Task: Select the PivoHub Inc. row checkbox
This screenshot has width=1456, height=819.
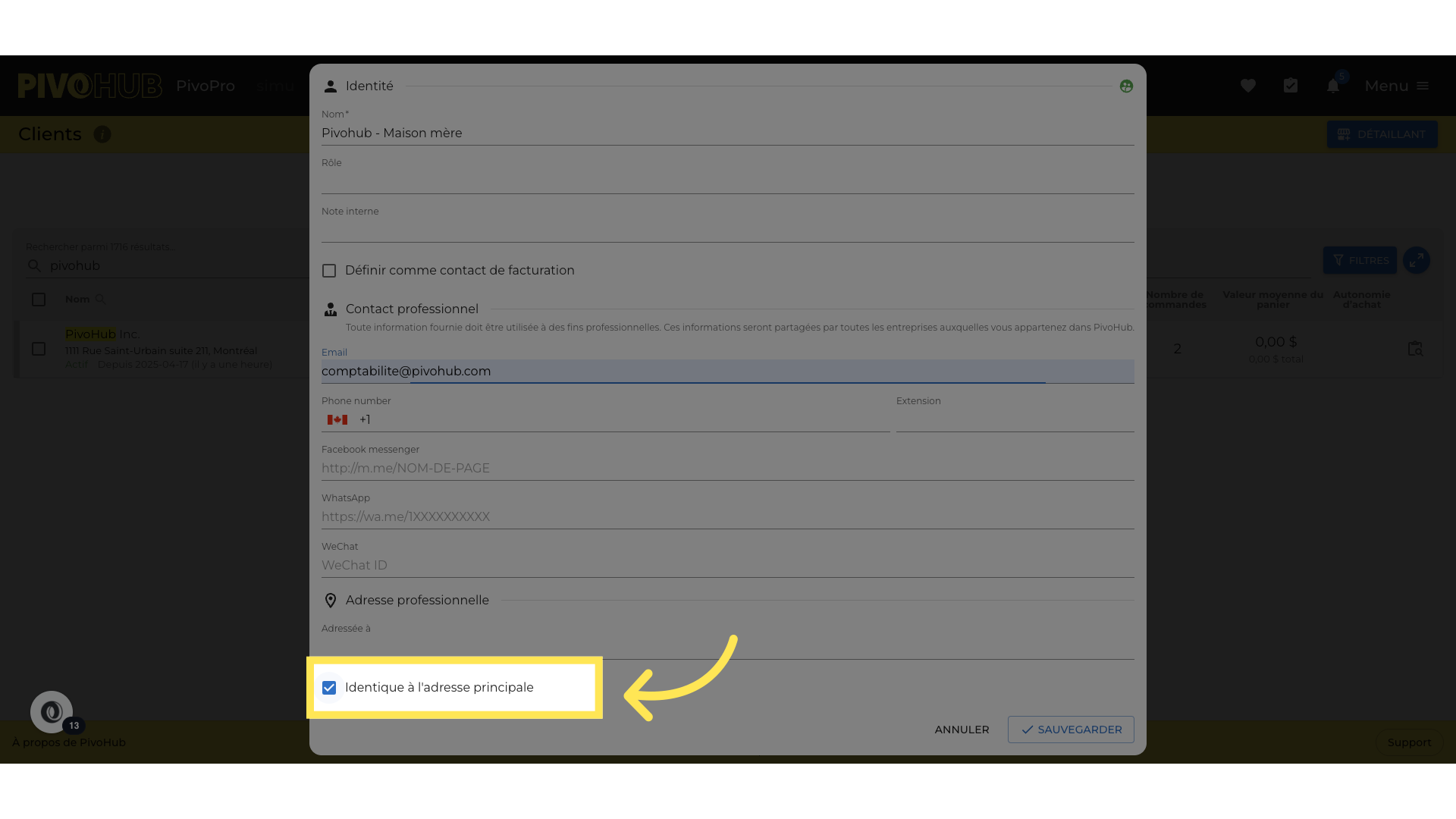Action: point(39,349)
